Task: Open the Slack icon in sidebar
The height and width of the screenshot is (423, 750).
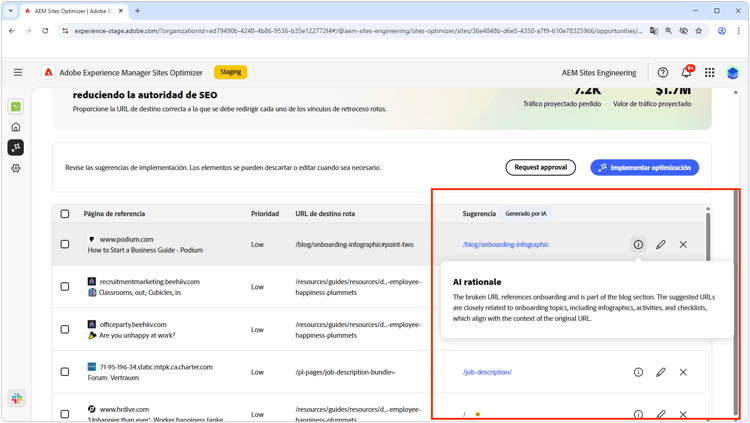Action: click(x=17, y=398)
